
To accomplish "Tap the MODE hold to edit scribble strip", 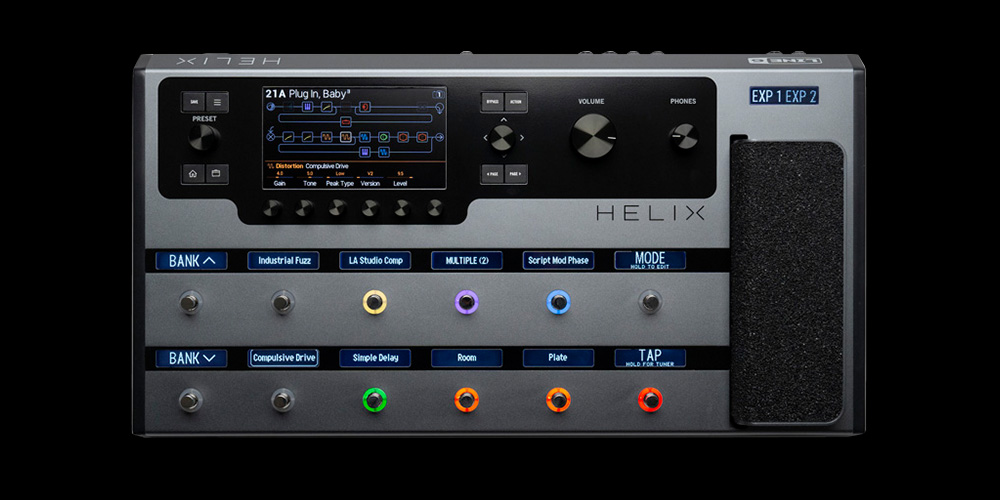I will (x=651, y=260).
